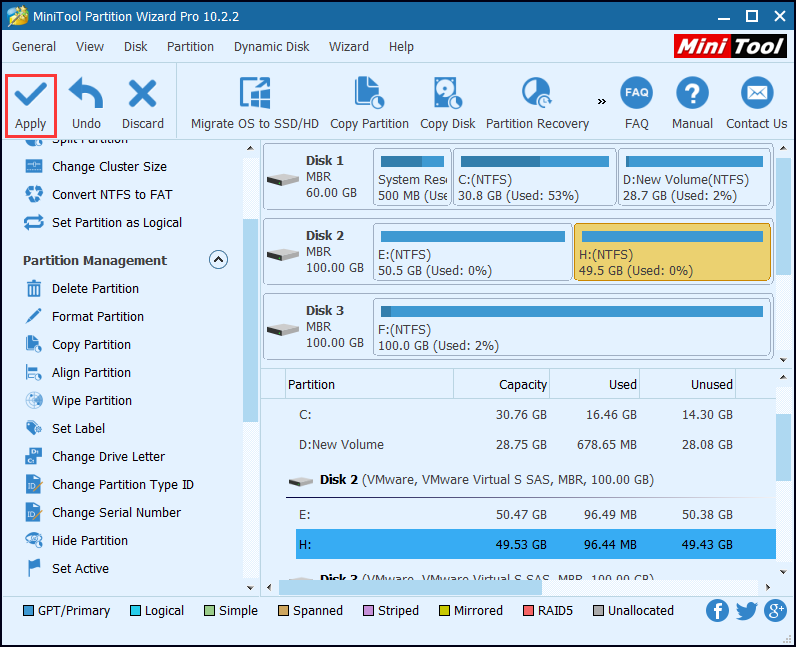Select the System Reserved partition block
Viewport: 796px width, 647px height.
click(x=412, y=177)
